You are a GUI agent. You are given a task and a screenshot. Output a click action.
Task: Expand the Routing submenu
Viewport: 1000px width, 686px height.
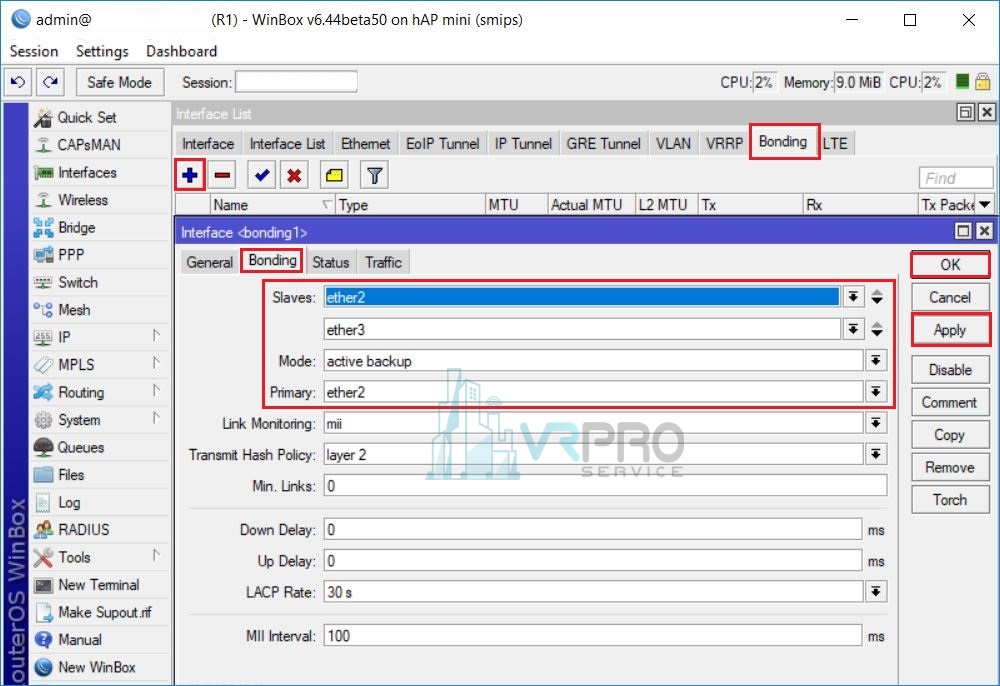pyautogui.click(x=156, y=391)
